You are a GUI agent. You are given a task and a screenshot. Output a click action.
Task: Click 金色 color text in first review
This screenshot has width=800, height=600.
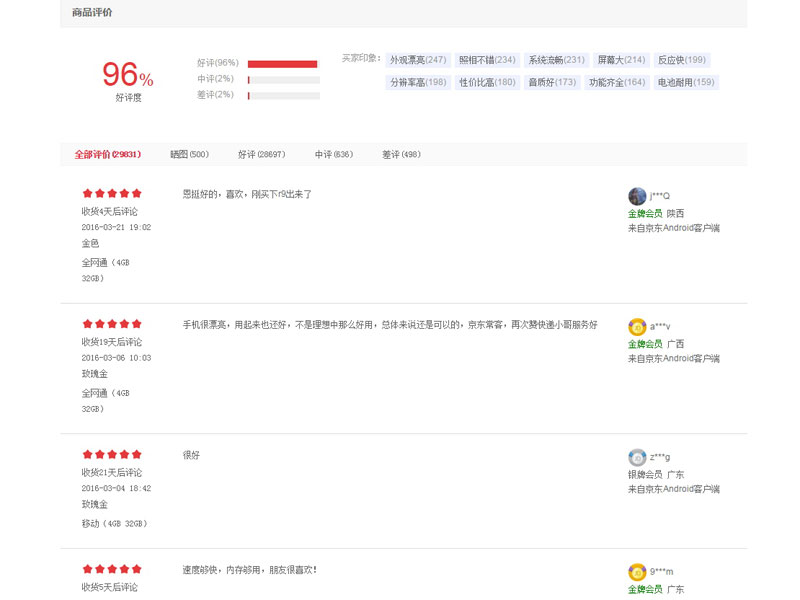90,244
